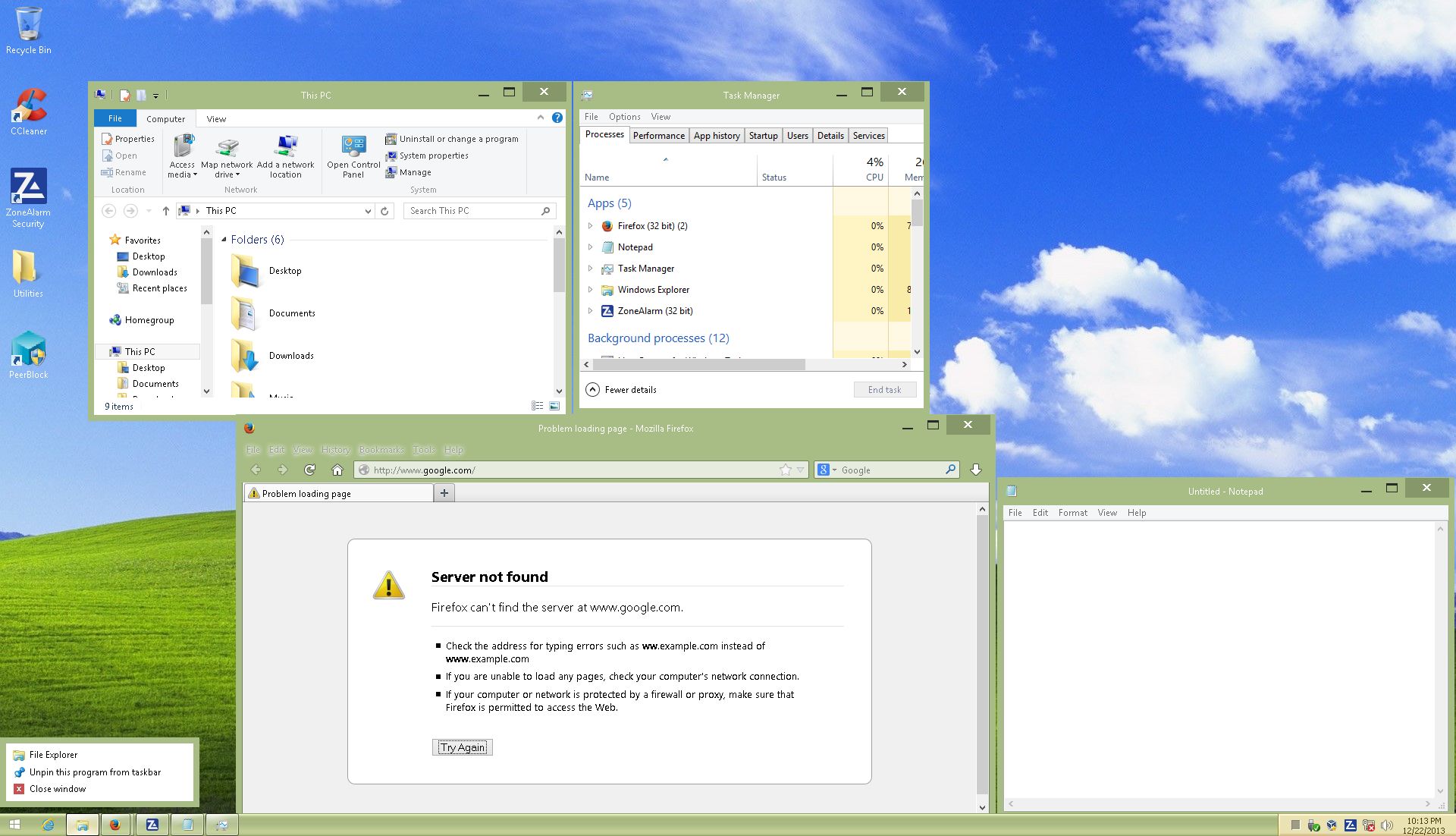Open Recycle Bin desktop icon
Viewport: 1456px width, 836px height.
29,30
